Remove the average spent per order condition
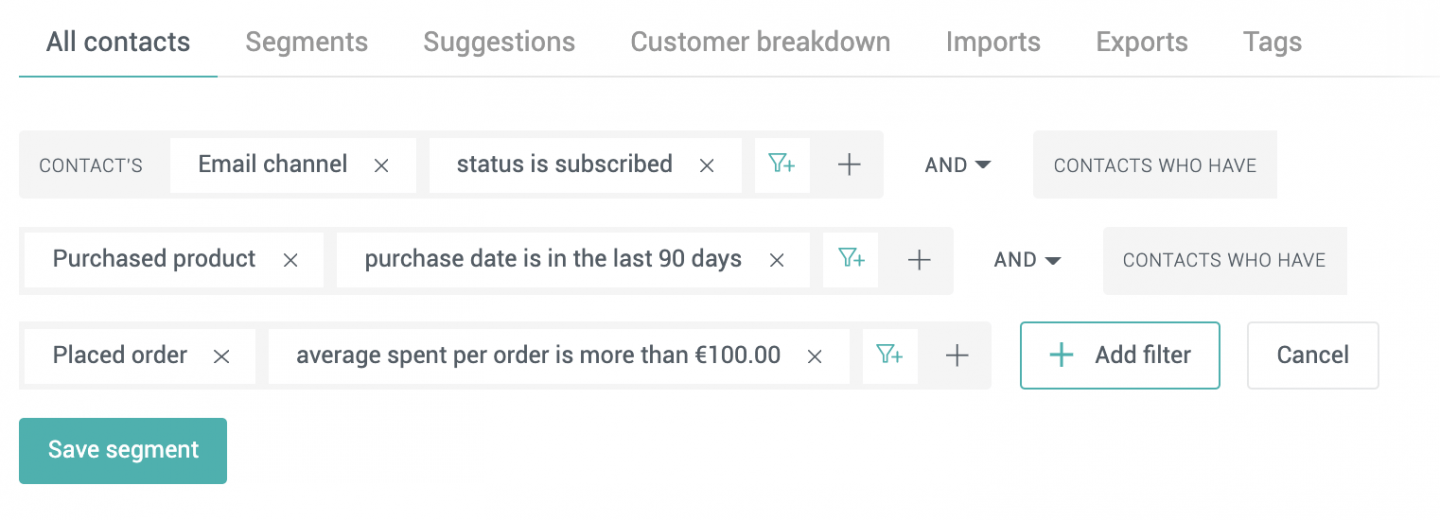This screenshot has height=520, width=1440. click(x=815, y=356)
